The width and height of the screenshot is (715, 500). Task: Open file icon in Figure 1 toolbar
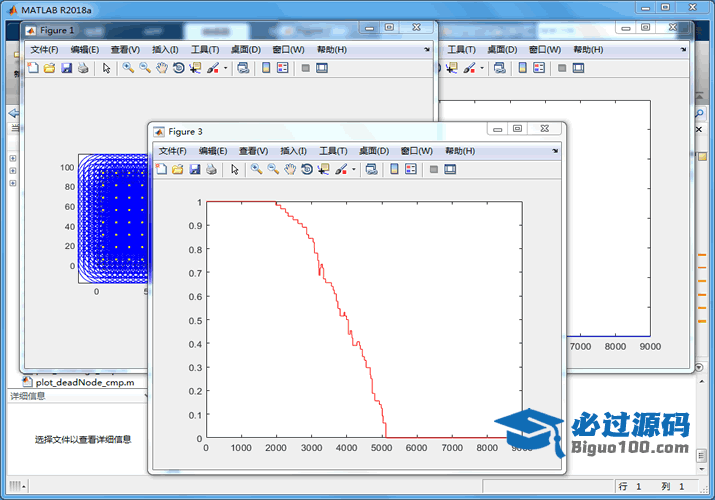50,68
